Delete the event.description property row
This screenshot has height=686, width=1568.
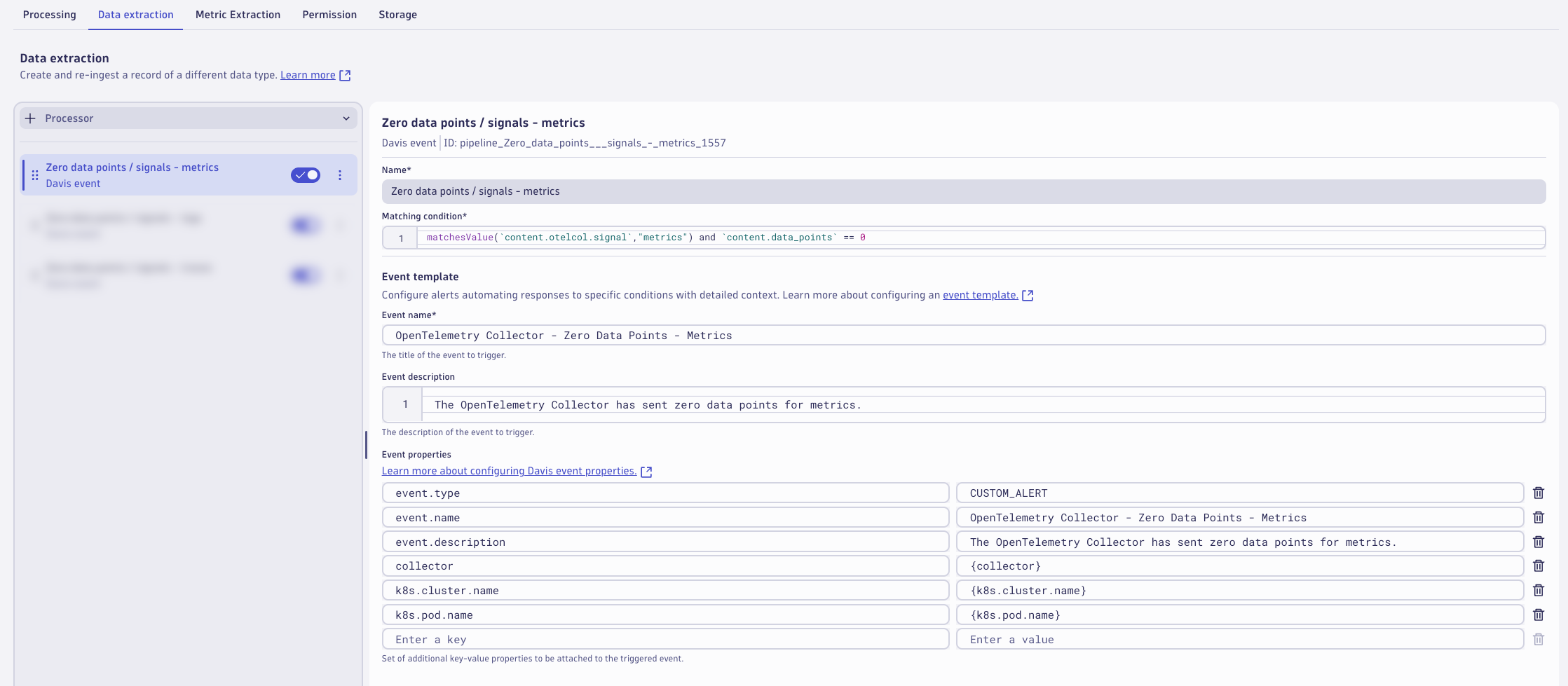point(1539,542)
